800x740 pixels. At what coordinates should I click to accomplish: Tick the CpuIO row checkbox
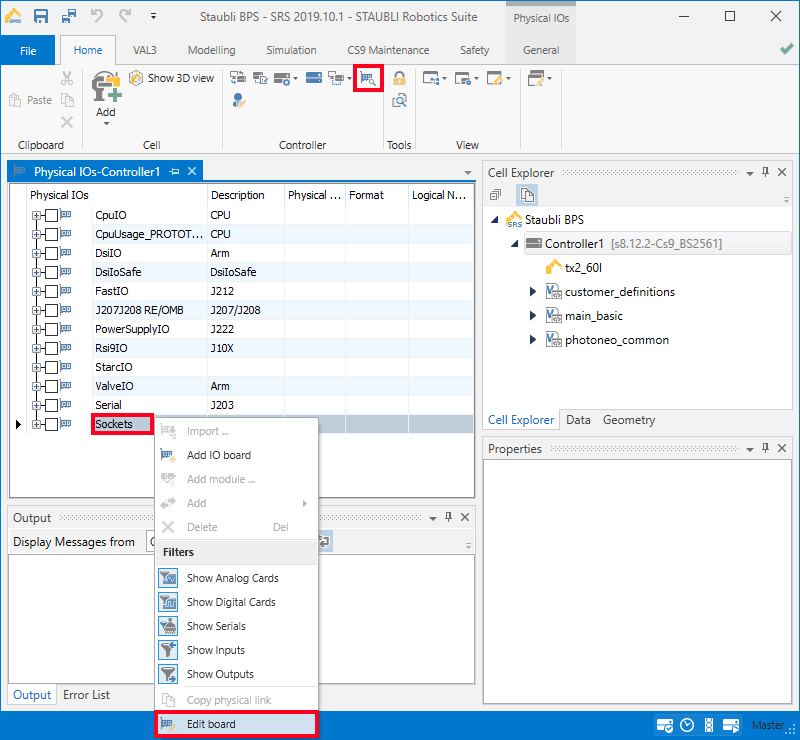click(52, 215)
